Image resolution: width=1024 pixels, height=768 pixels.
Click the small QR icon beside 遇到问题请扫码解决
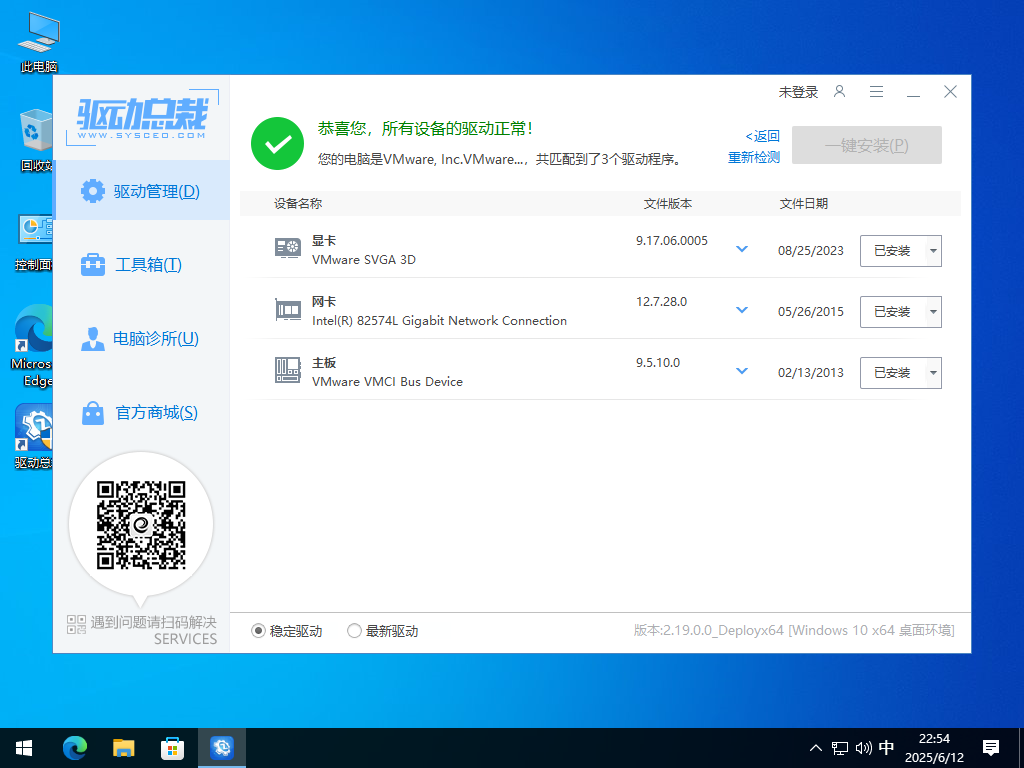click(x=76, y=624)
